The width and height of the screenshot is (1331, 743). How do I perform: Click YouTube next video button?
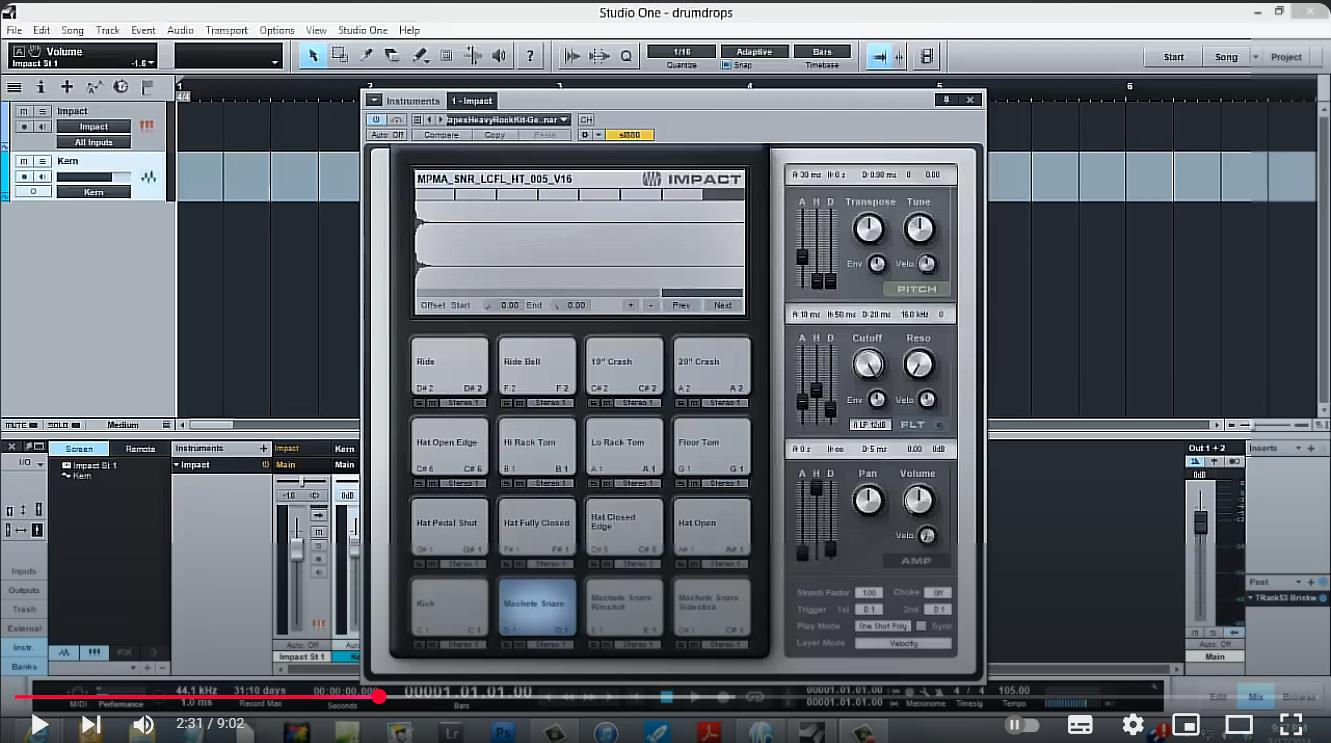click(x=90, y=724)
